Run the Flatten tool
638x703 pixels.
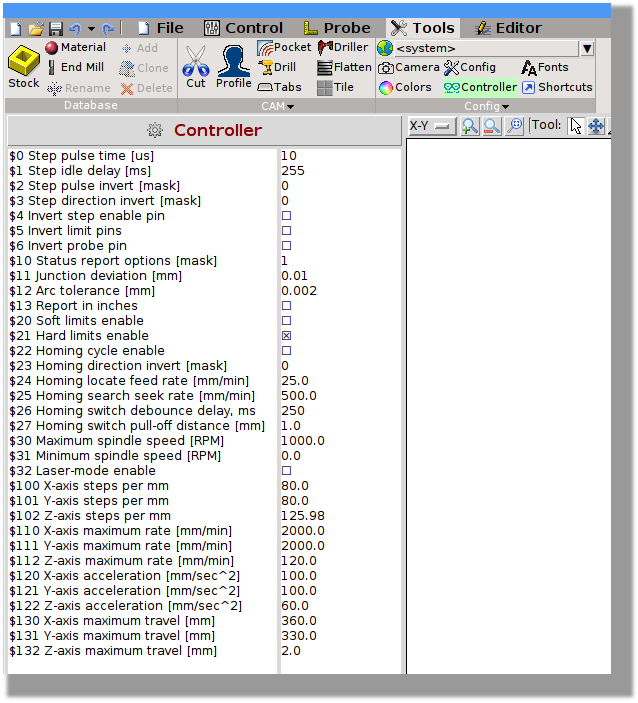click(x=344, y=67)
